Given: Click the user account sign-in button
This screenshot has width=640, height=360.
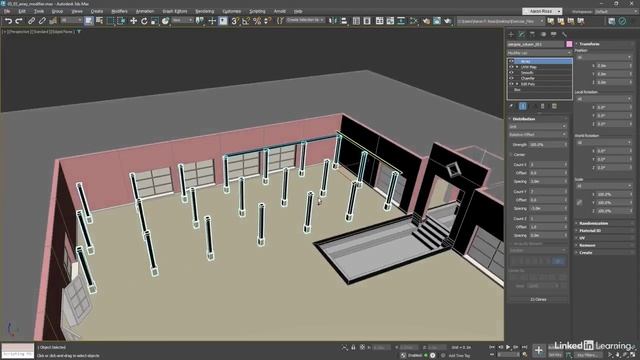Looking at the screenshot, I should coord(542,11).
